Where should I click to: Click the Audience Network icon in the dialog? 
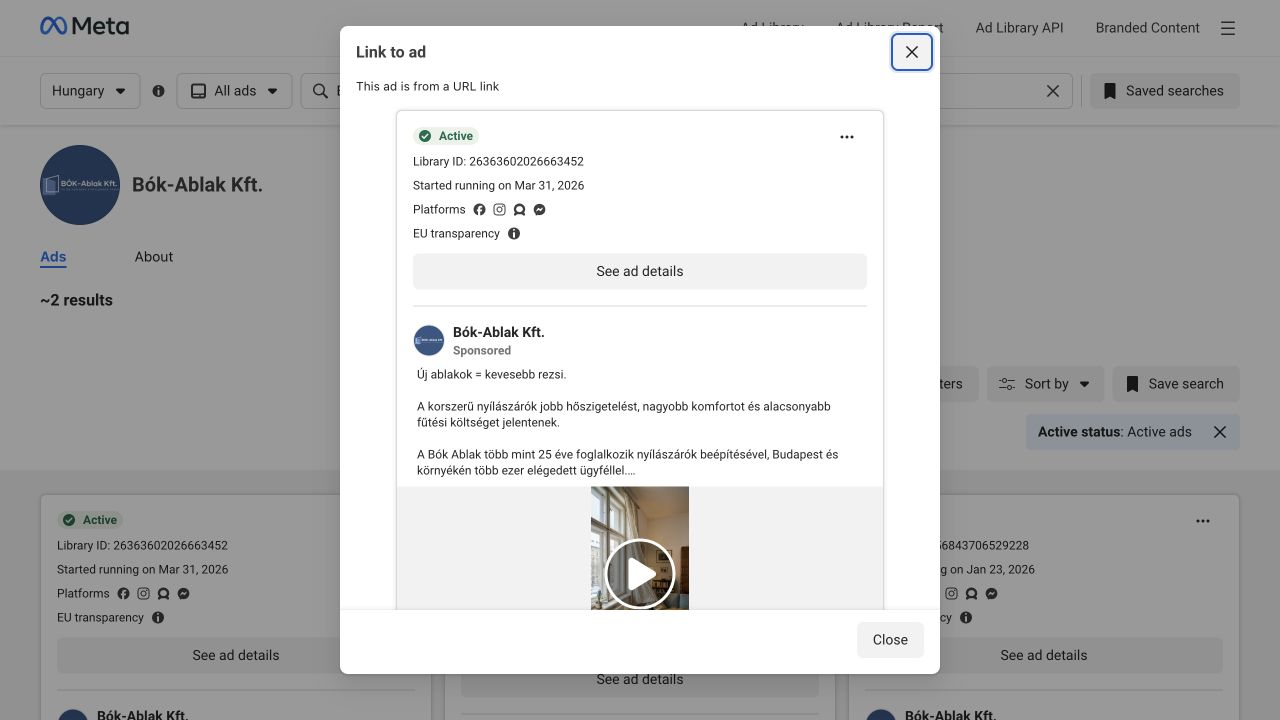click(519, 210)
